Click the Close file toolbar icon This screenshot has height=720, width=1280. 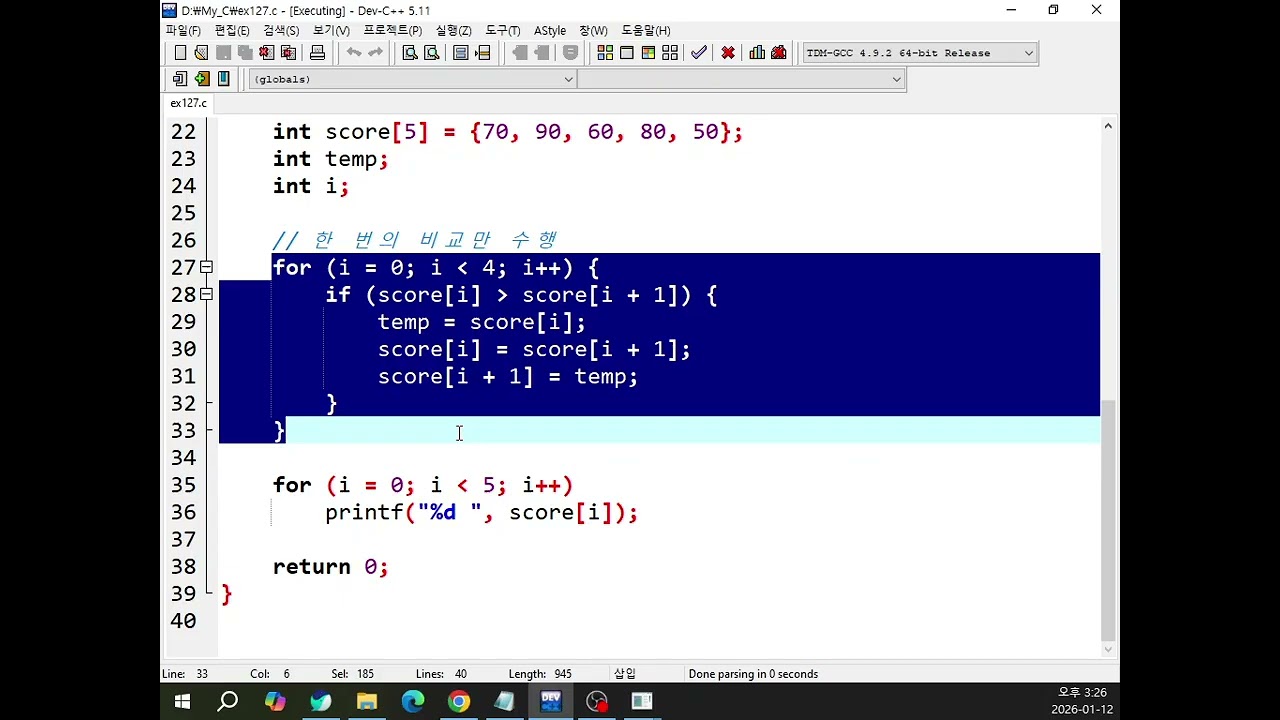pos(266,53)
